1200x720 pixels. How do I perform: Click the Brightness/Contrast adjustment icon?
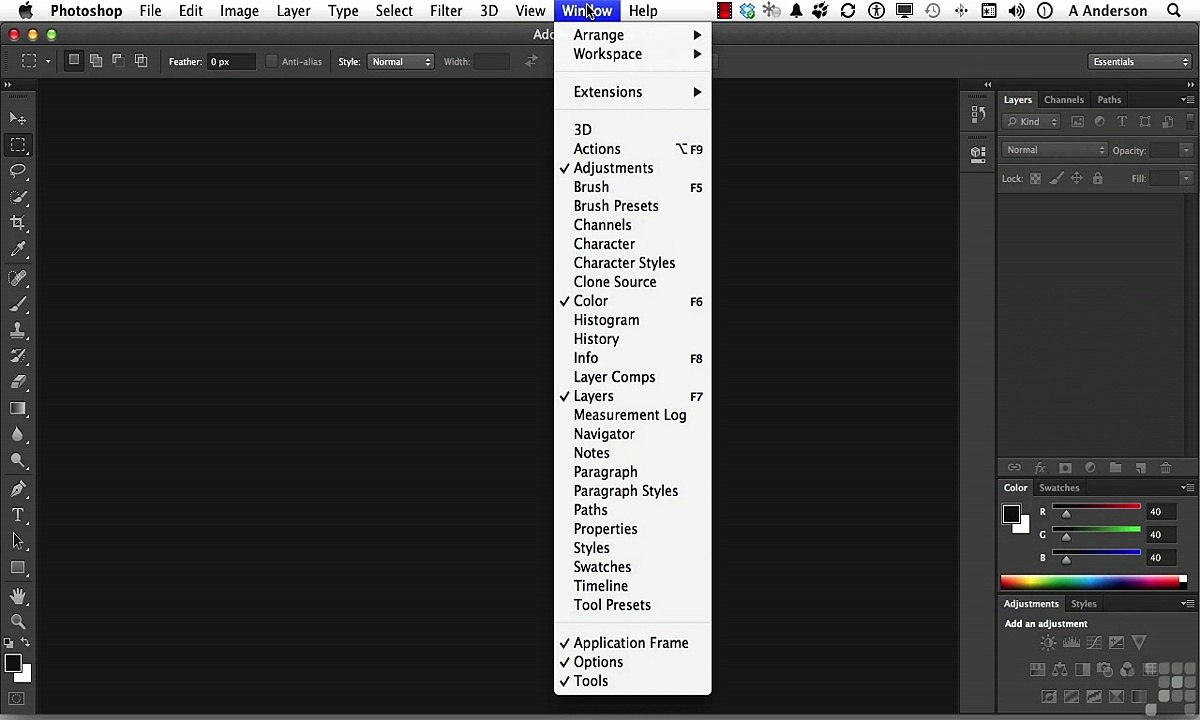pos(1048,643)
